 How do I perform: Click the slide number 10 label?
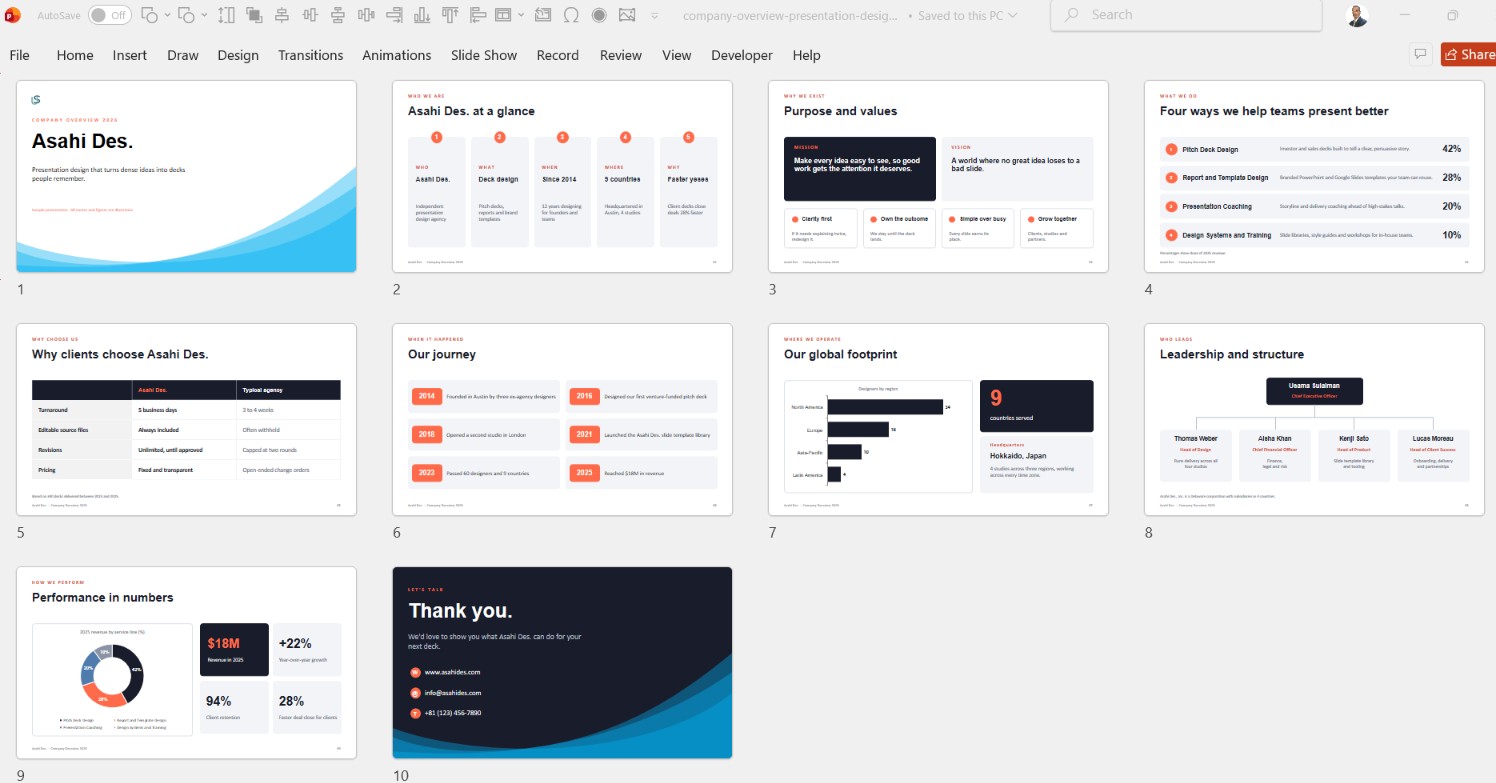pyautogui.click(x=400, y=775)
